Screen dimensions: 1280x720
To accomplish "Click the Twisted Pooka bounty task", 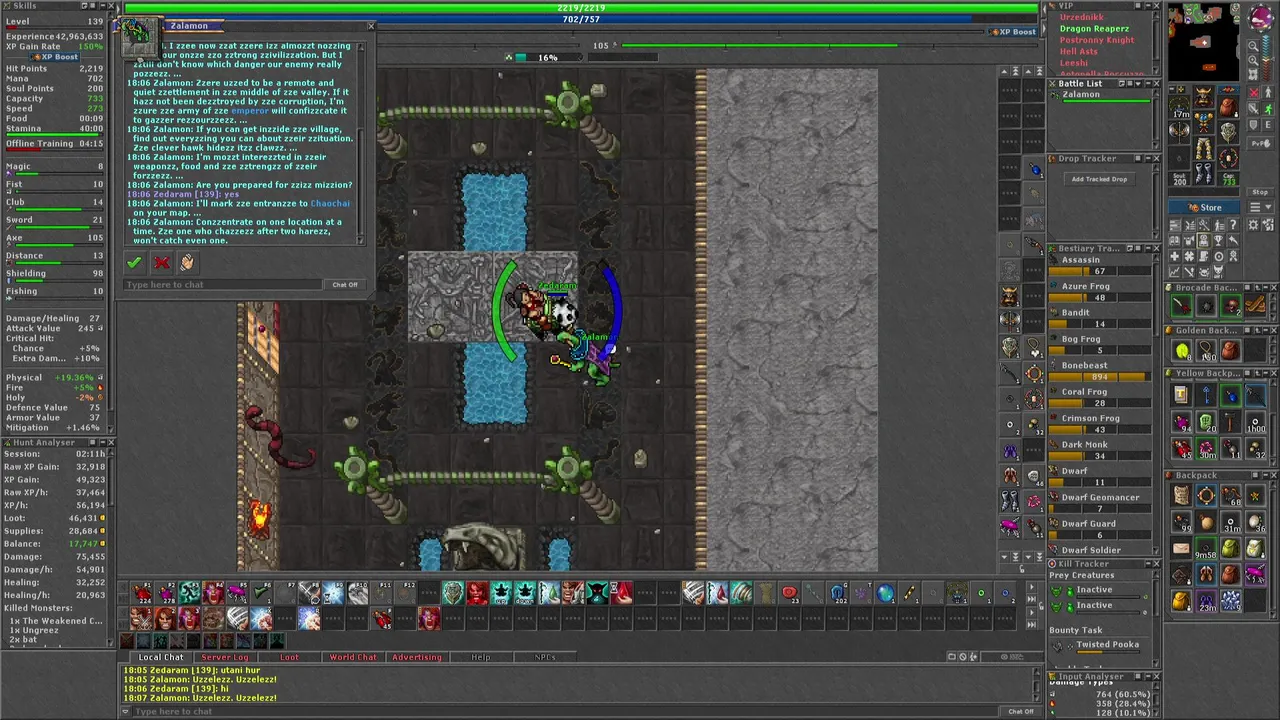I will (1098, 647).
